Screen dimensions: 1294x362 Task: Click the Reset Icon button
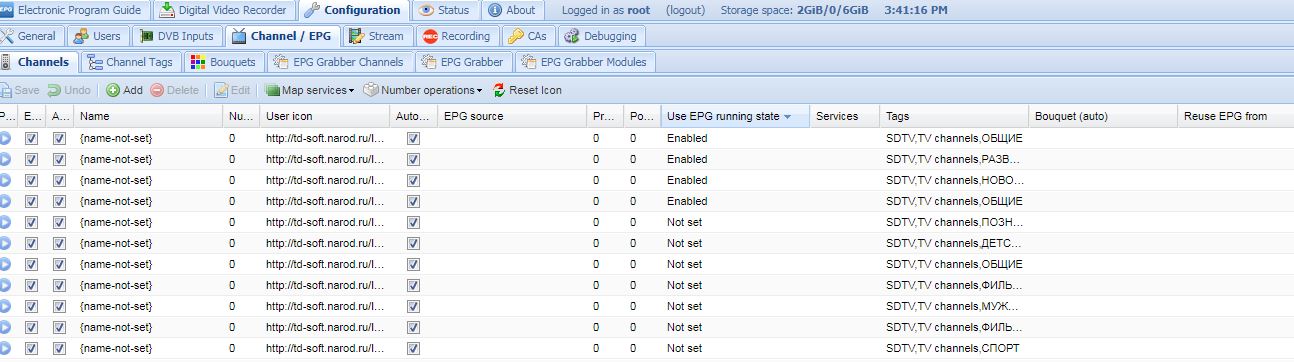527,90
